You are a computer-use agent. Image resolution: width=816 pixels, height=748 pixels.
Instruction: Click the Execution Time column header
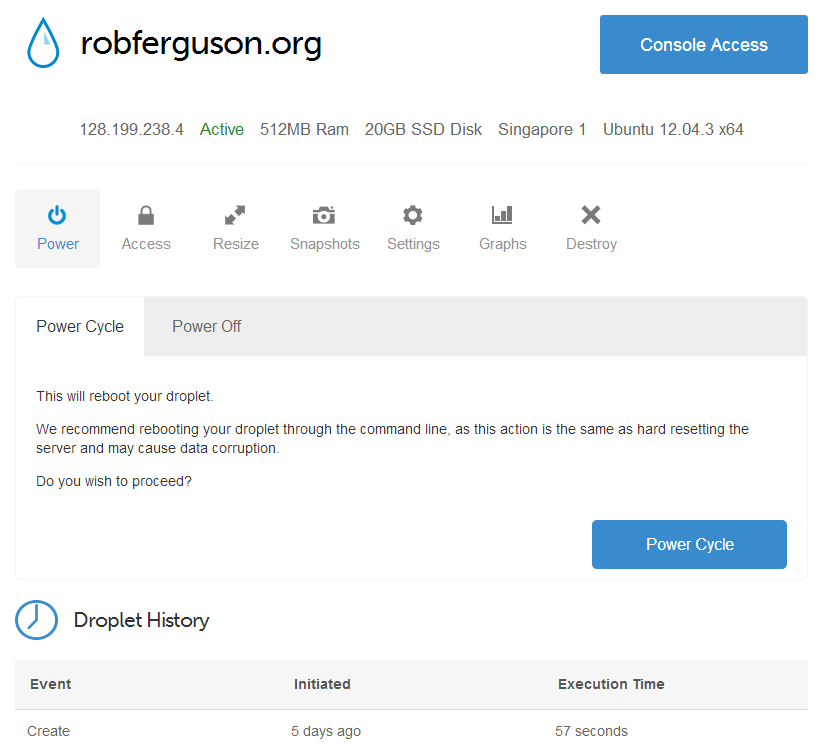tap(611, 684)
